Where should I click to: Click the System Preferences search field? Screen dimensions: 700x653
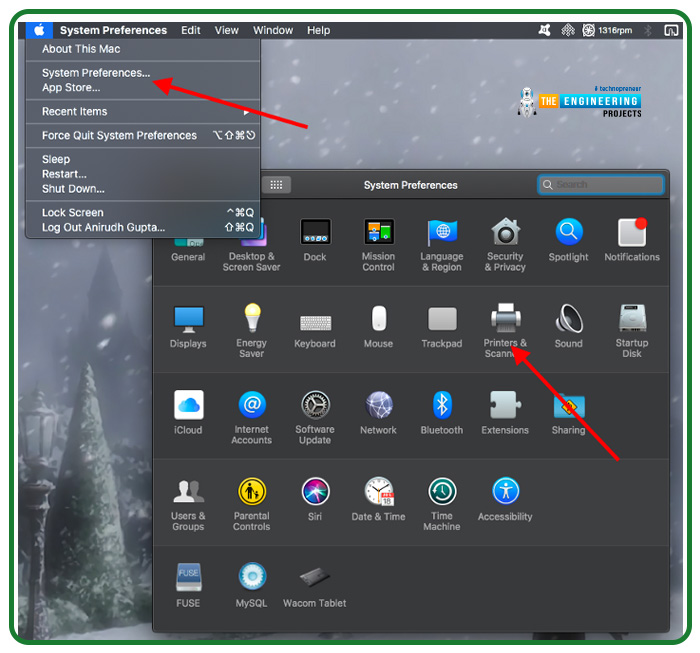(601, 184)
